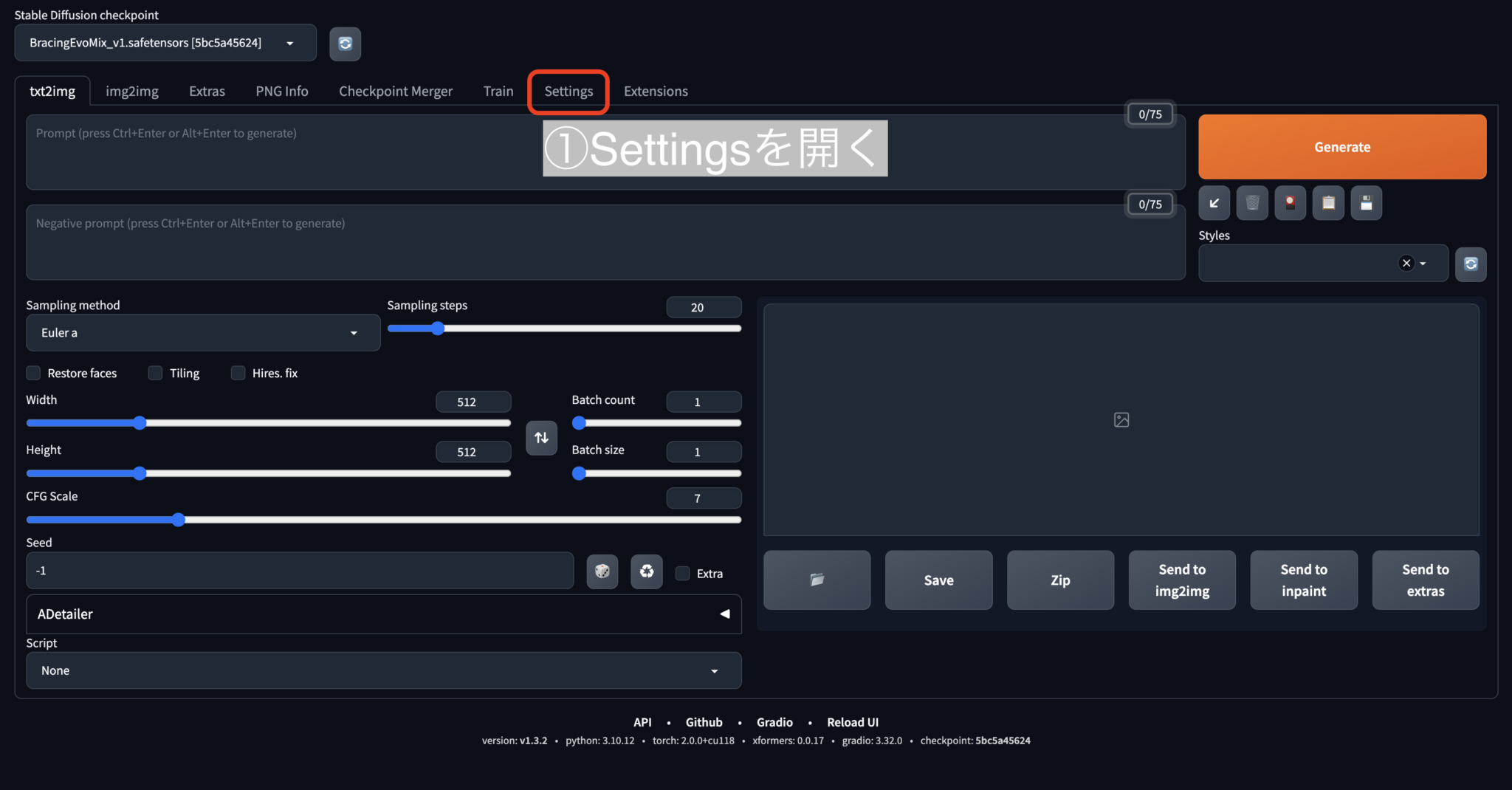
Task: Enable the Restore faces checkbox
Action: click(x=32, y=373)
